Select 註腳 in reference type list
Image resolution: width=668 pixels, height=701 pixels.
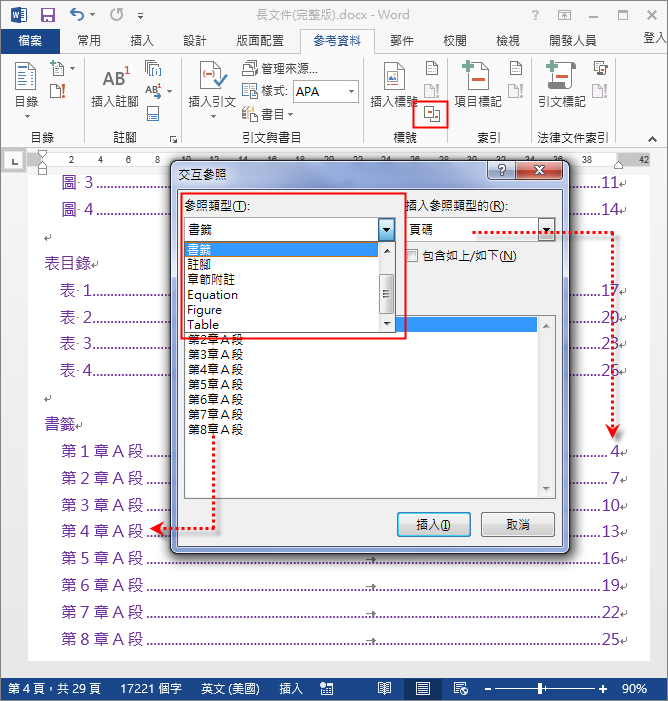click(x=281, y=265)
